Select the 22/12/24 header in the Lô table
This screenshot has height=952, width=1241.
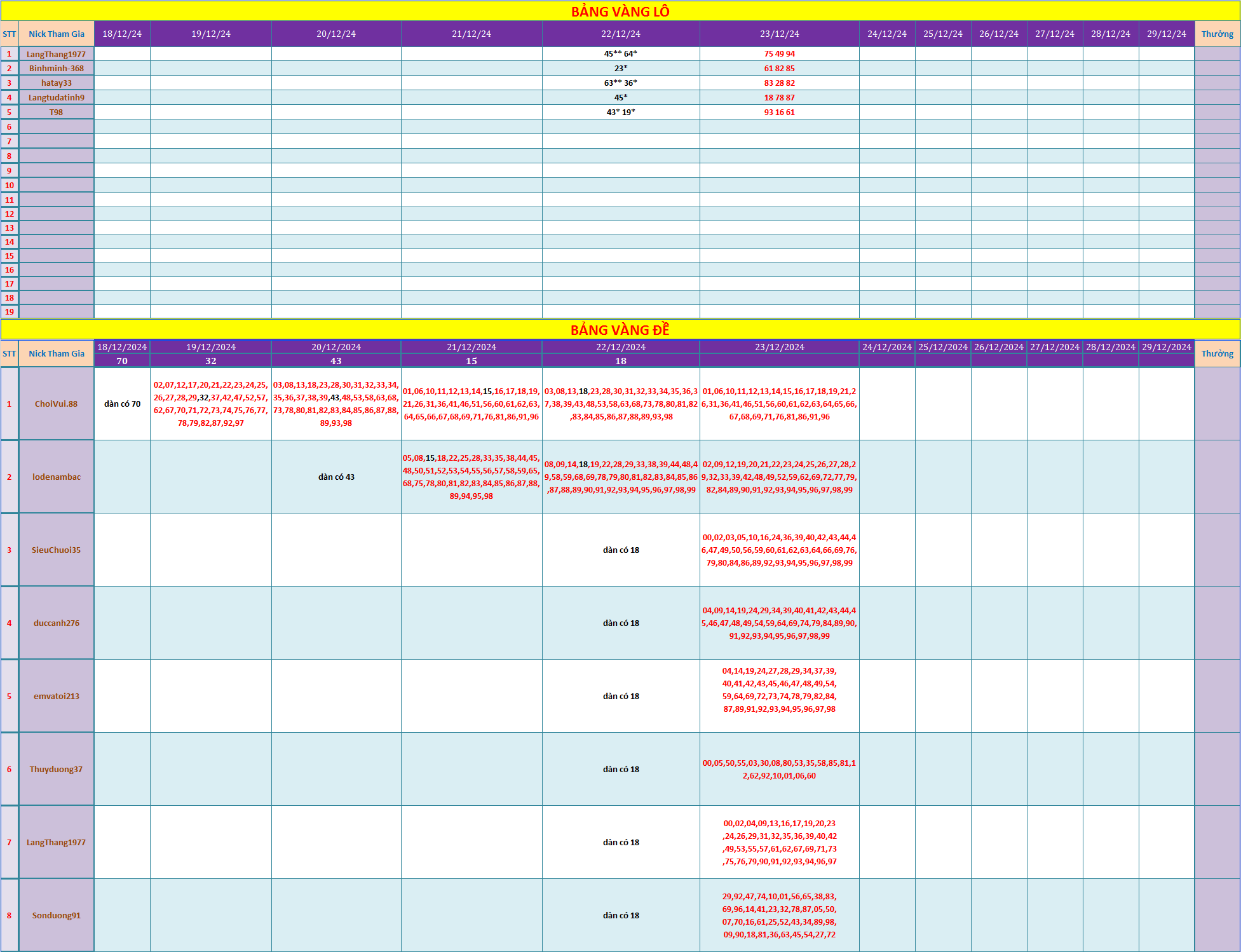(x=621, y=34)
